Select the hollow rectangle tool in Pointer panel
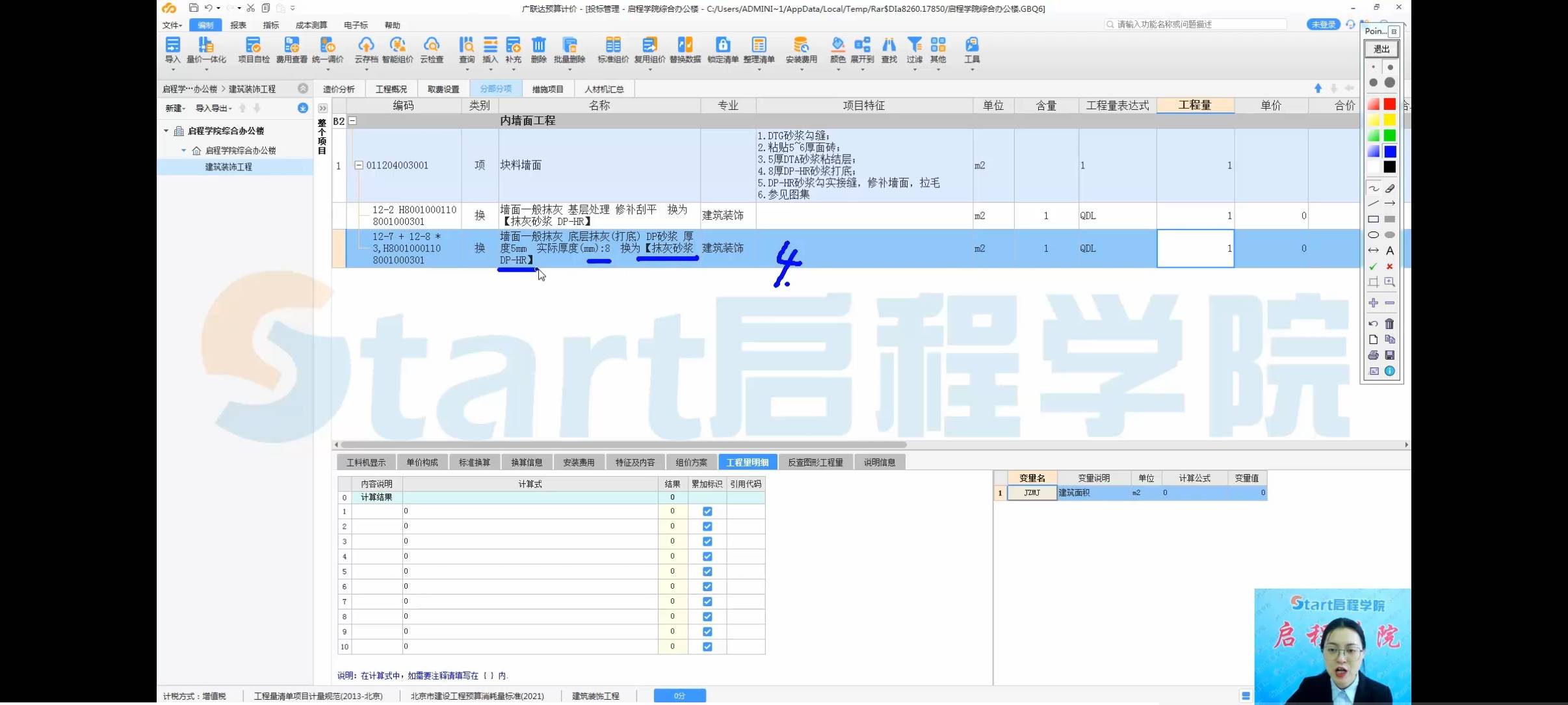 pyautogui.click(x=1373, y=219)
